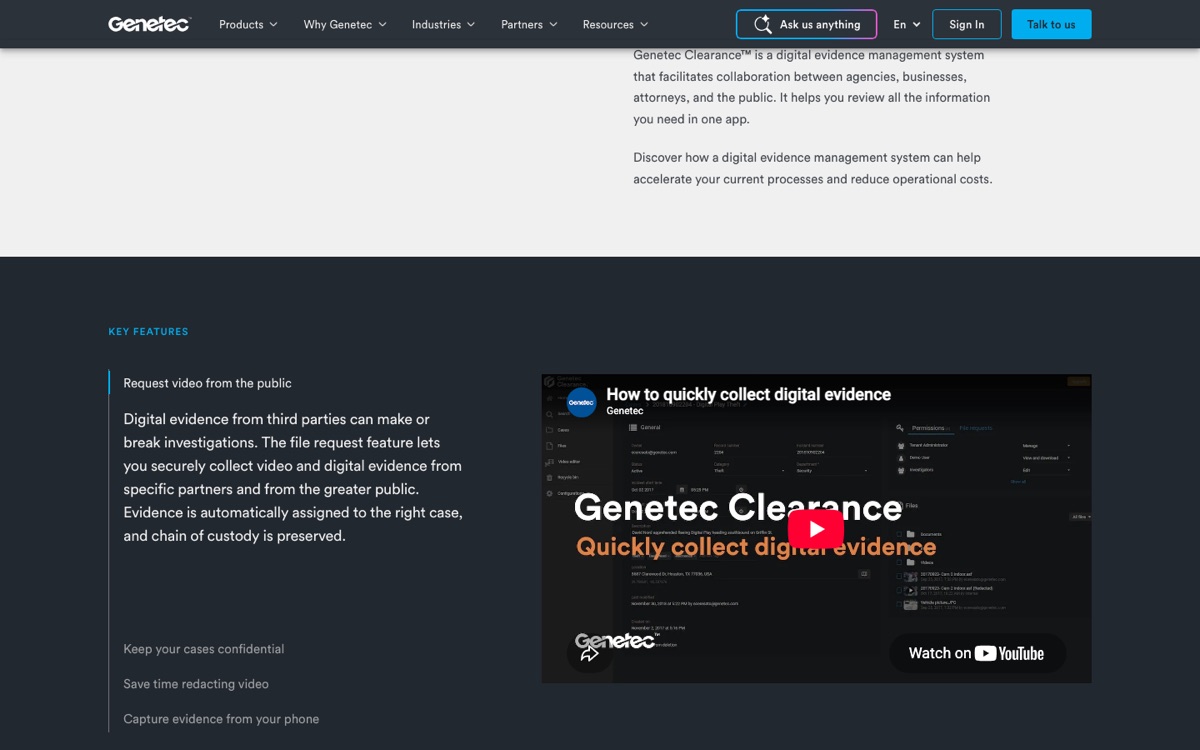Expand the Partners chevron arrow
Viewport: 1200px width, 750px height.
coord(553,25)
